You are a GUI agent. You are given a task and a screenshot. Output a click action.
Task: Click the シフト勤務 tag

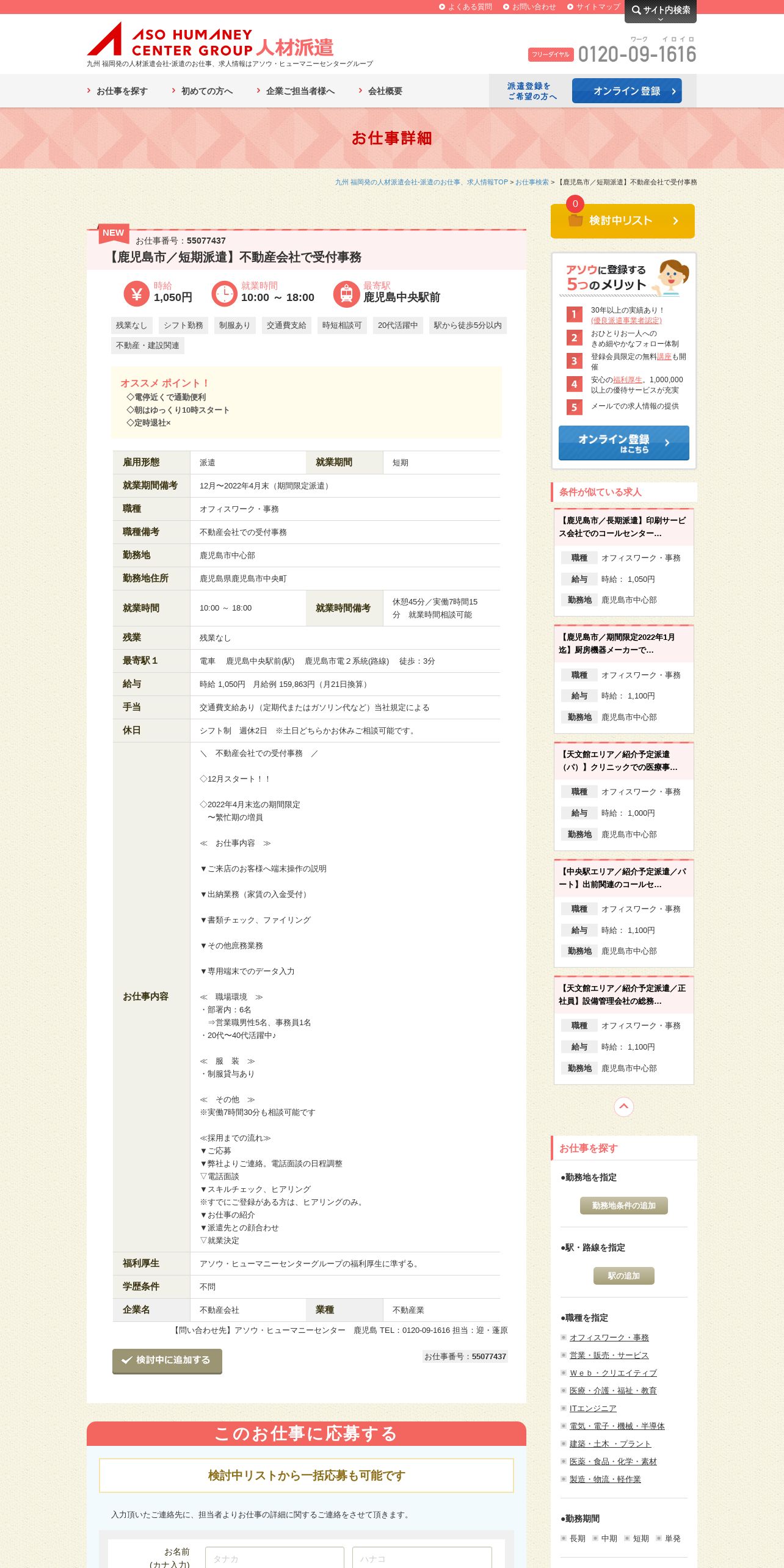184,325
